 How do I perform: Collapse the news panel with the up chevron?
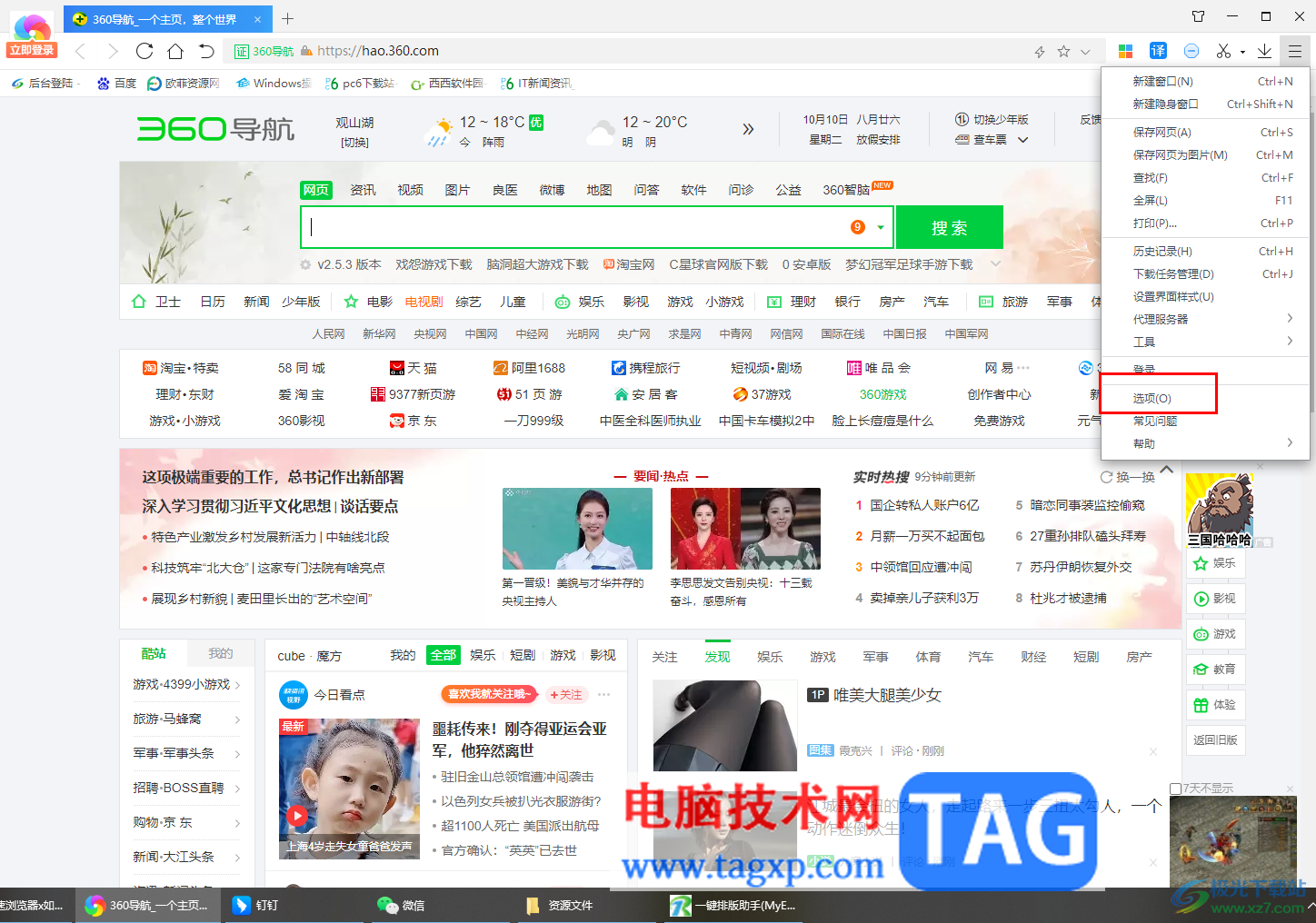1166,471
